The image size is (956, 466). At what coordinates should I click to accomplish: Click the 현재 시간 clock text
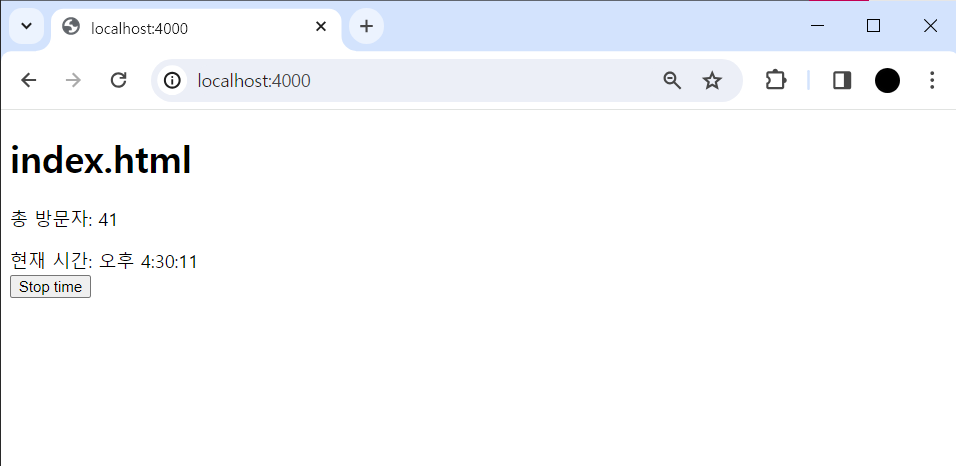click(x=104, y=262)
